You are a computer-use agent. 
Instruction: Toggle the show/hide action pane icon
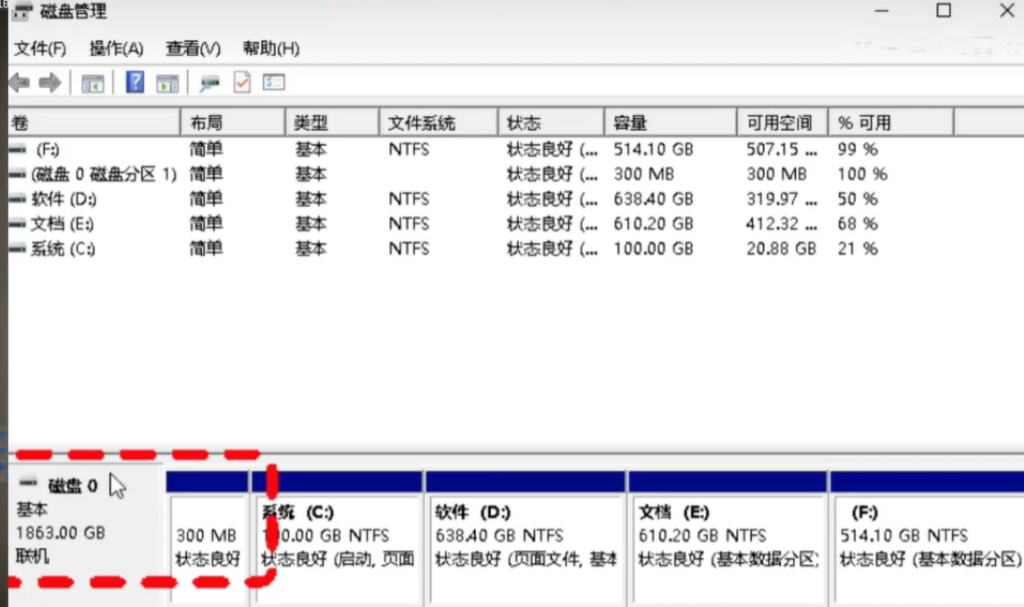[x=167, y=83]
